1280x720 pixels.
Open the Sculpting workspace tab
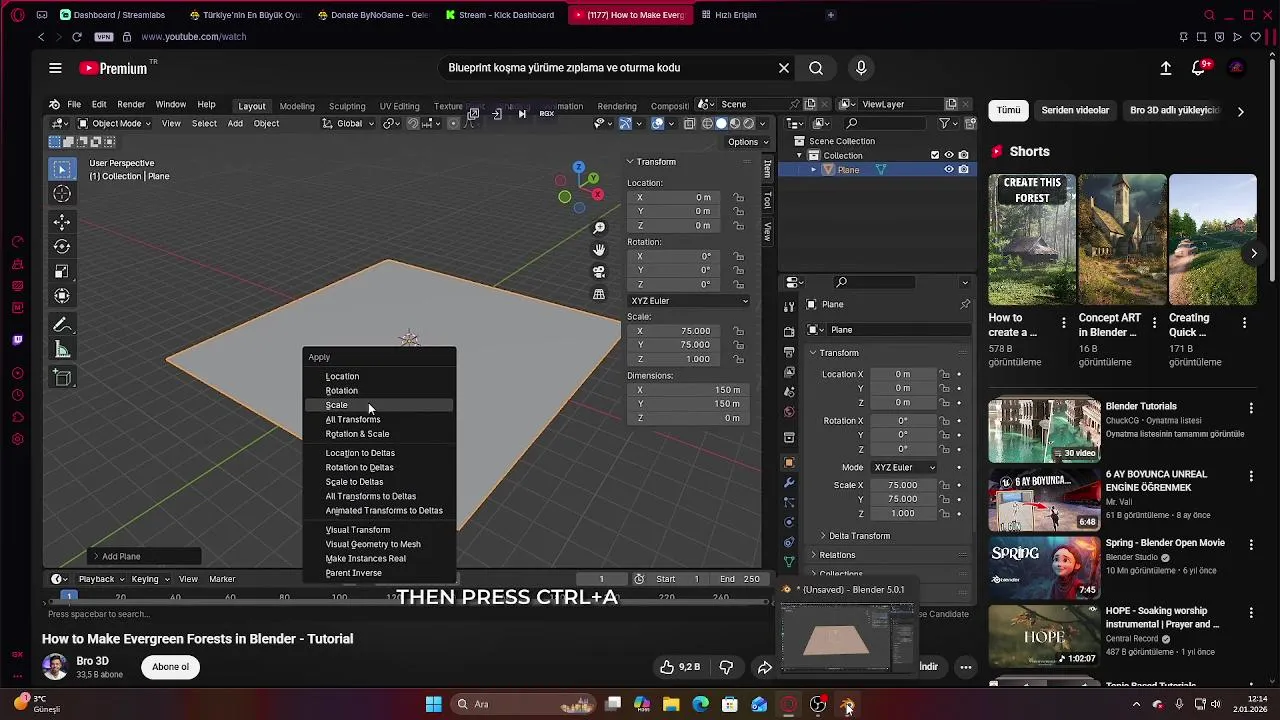pos(347,106)
